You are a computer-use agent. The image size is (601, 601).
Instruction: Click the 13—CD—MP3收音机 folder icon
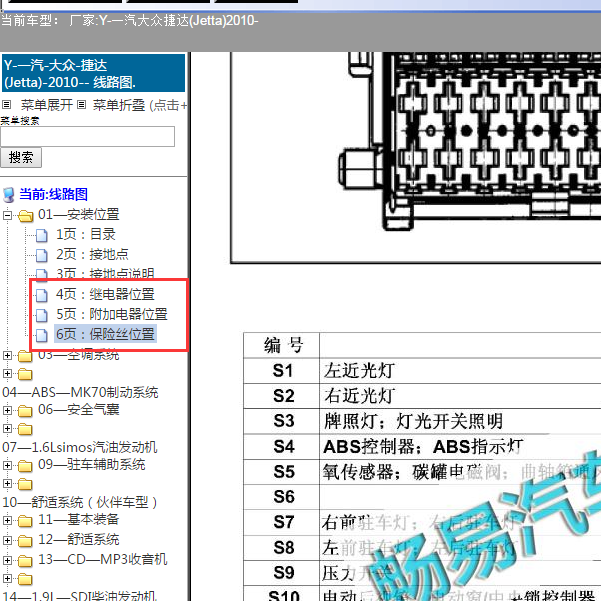(x=25, y=562)
